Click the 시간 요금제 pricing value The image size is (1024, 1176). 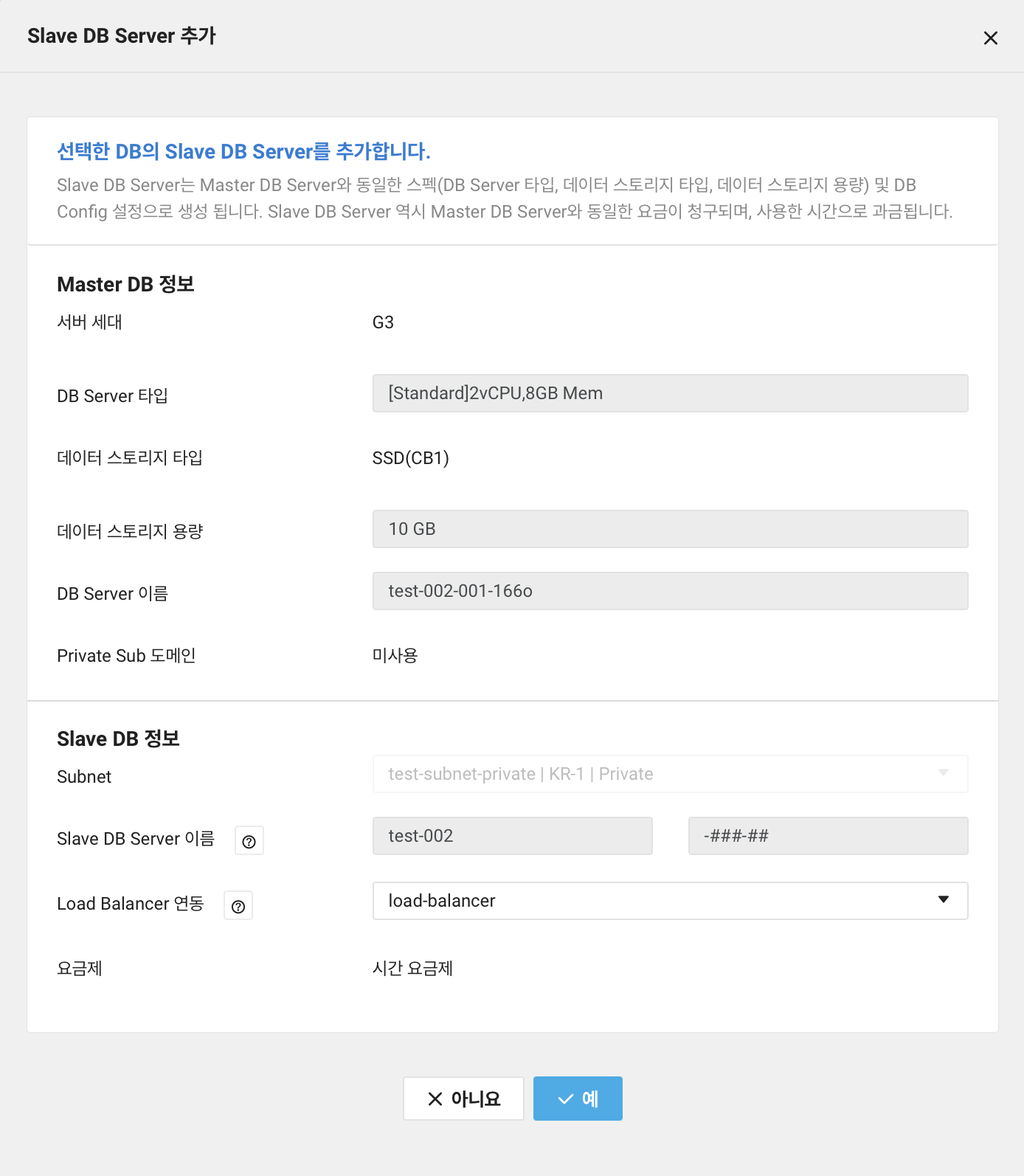(x=412, y=968)
